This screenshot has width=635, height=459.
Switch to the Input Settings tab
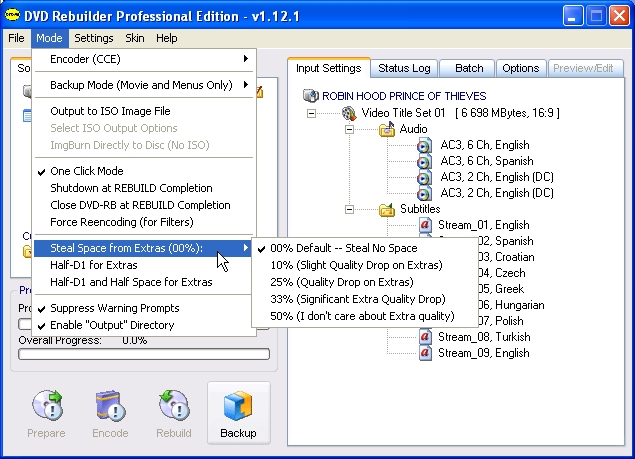pos(328,68)
